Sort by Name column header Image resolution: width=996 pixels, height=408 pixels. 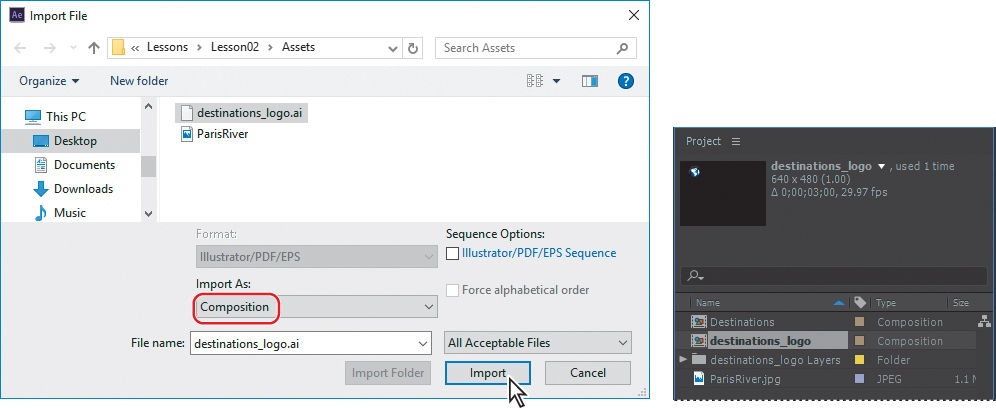pyautogui.click(x=708, y=303)
